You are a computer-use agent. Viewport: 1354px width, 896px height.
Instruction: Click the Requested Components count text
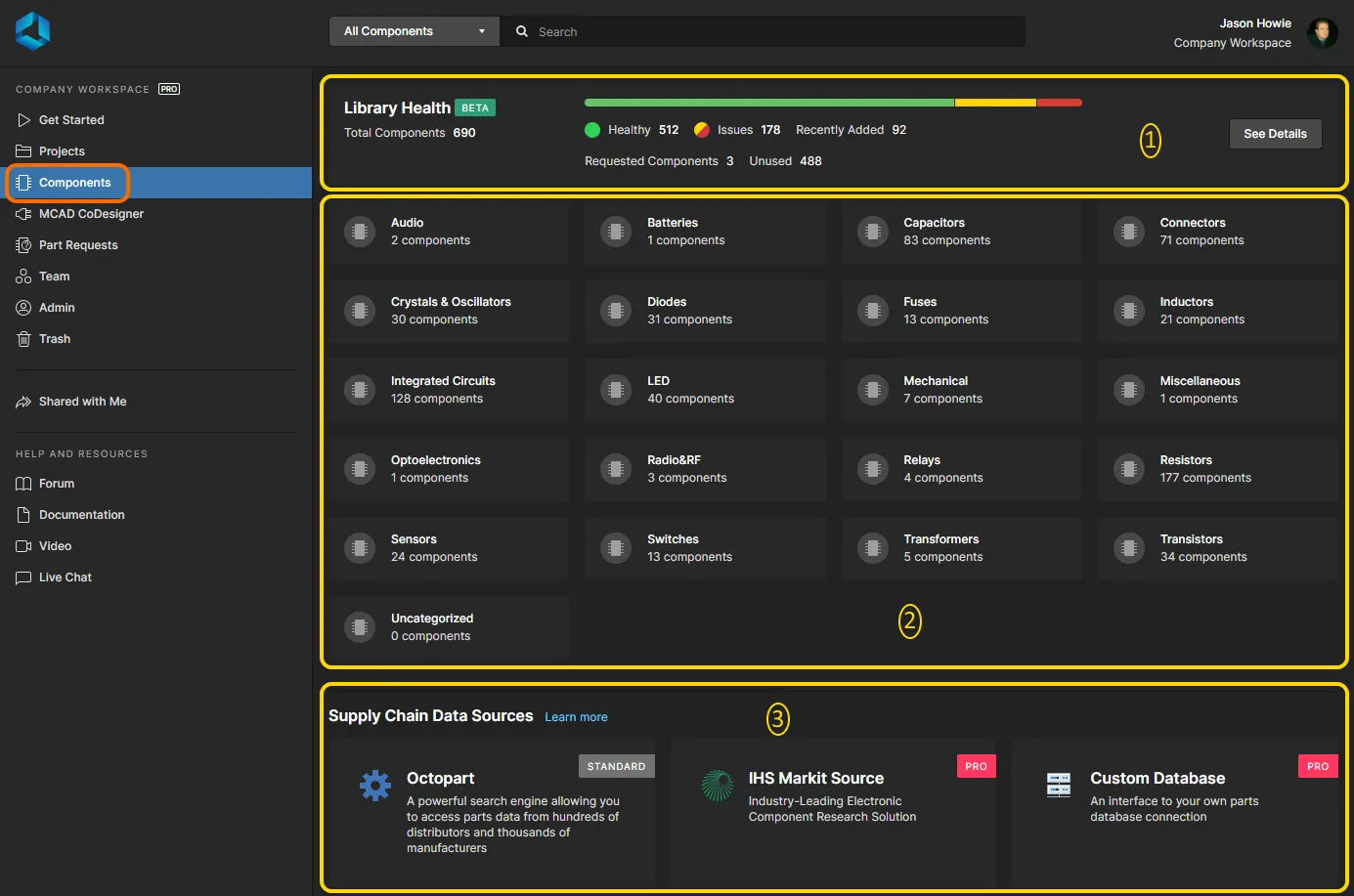click(659, 161)
